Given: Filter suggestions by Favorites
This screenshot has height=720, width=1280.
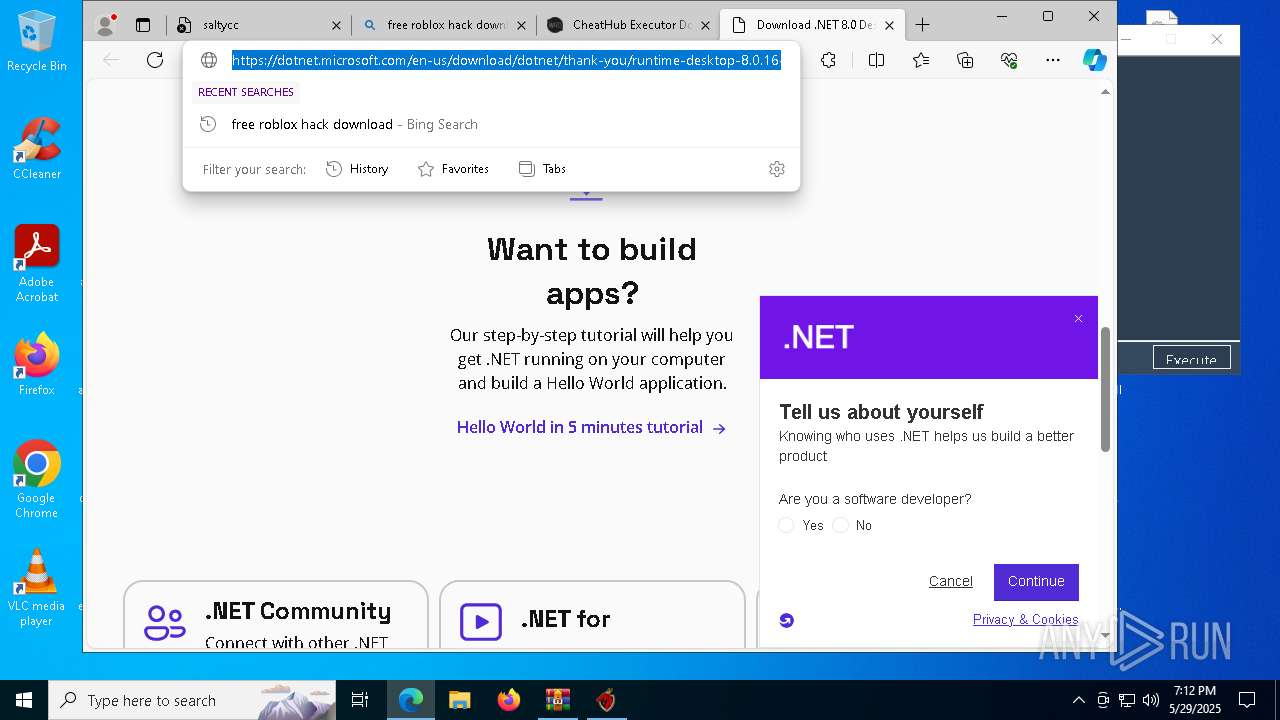Looking at the screenshot, I should point(453,169).
